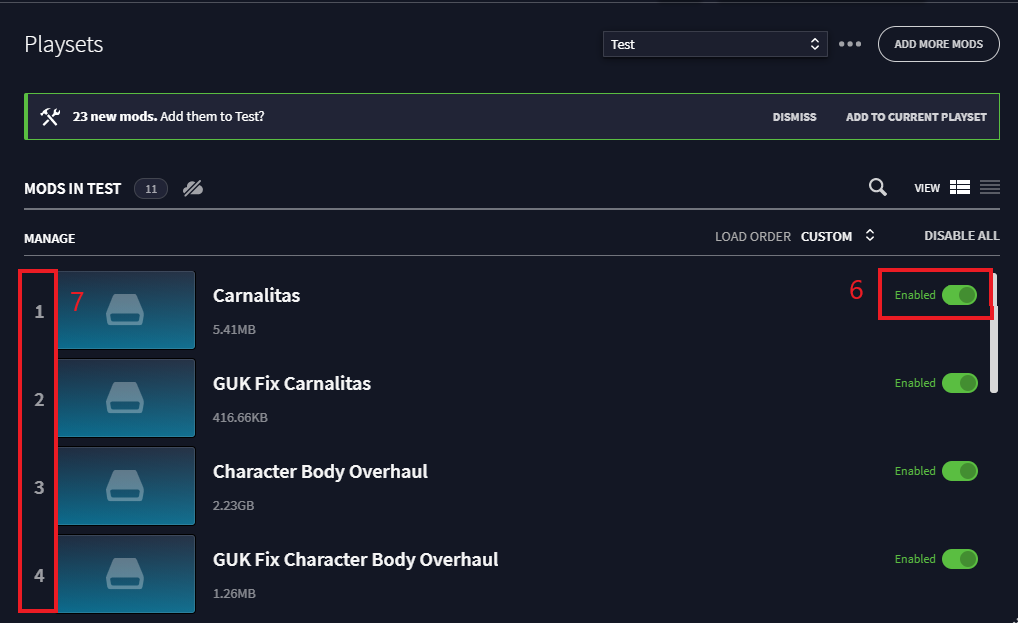The height and width of the screenshot is (623, 1018).
Task: Open the Test playset dropdown
Action: (715, 44)
